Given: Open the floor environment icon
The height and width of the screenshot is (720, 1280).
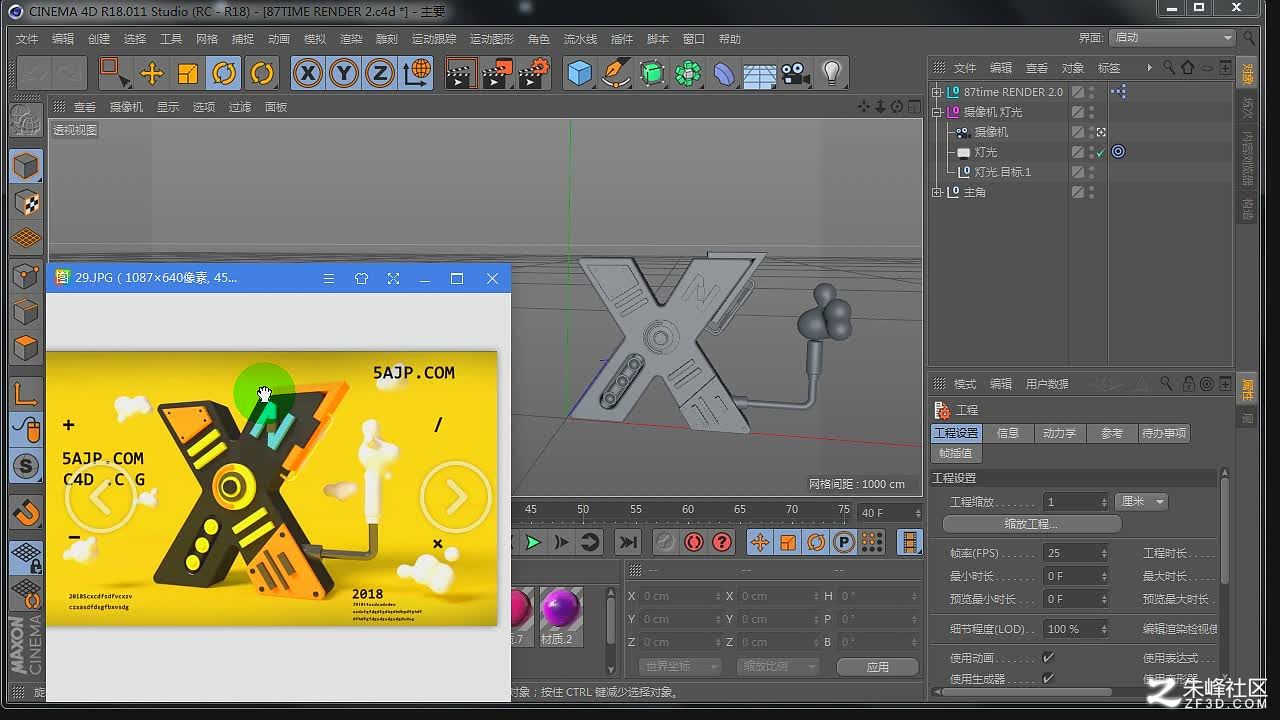Looking at the screenshot, I should point(760,73).
